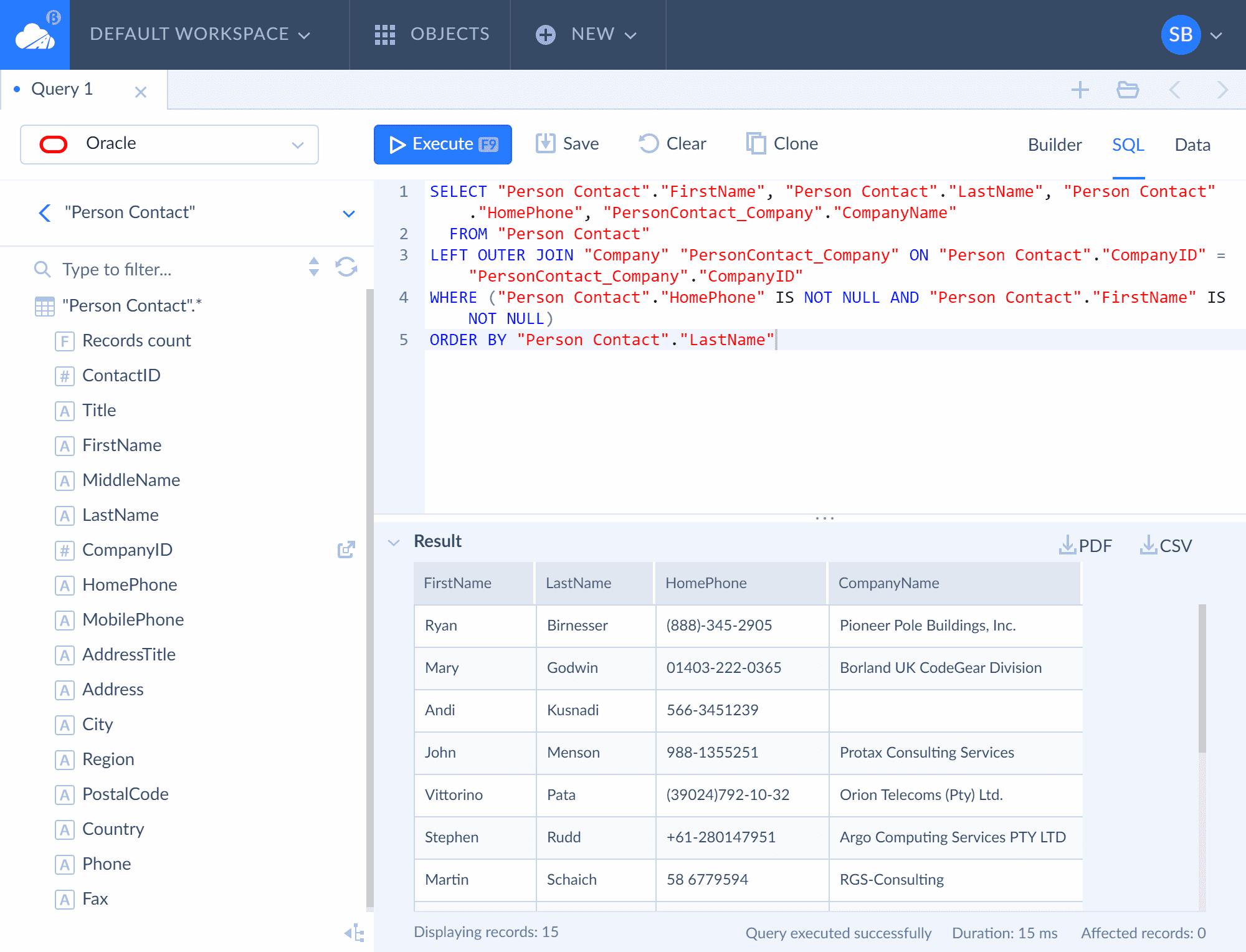
Task: Open the SB user account dropdown
Action: [1191, 35]
